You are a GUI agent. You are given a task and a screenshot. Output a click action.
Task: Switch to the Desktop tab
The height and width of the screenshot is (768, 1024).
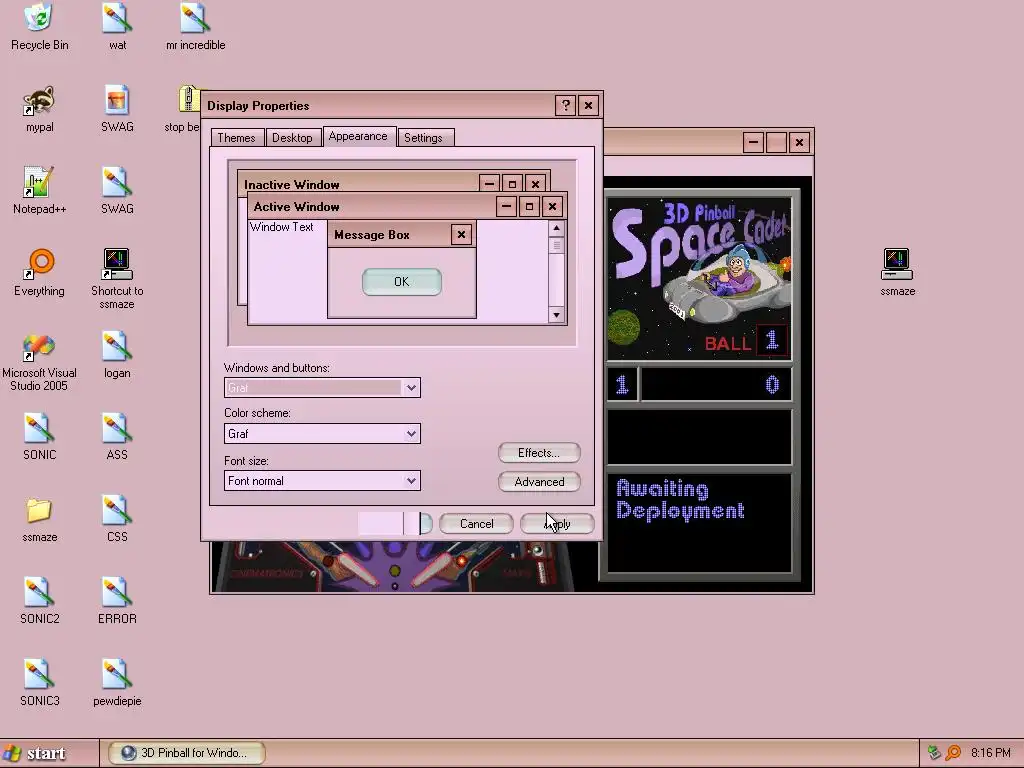pyautogui.click(x=292, y=138)
